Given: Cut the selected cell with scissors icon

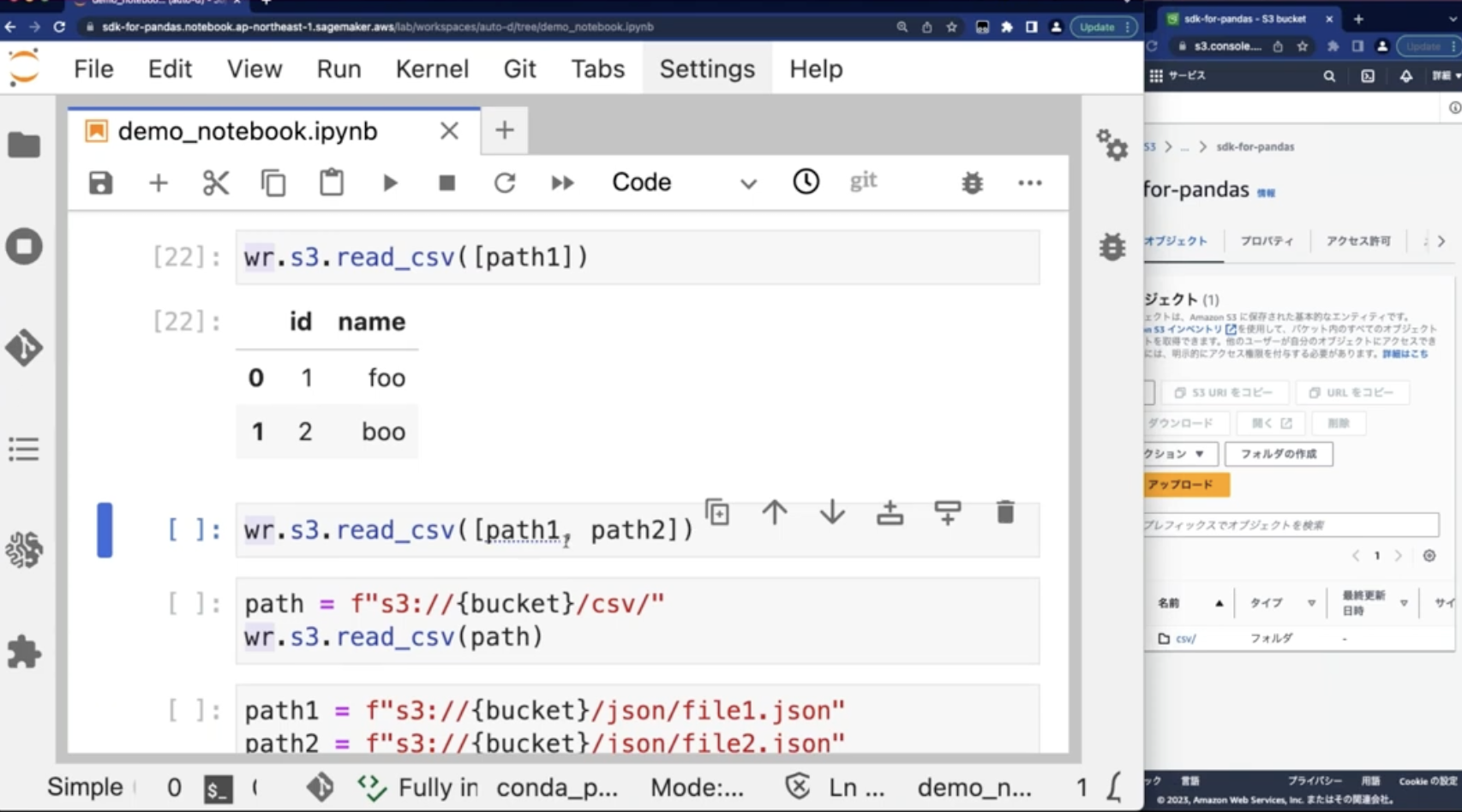Looking at the screenshot, I should (x=215, y=182).
